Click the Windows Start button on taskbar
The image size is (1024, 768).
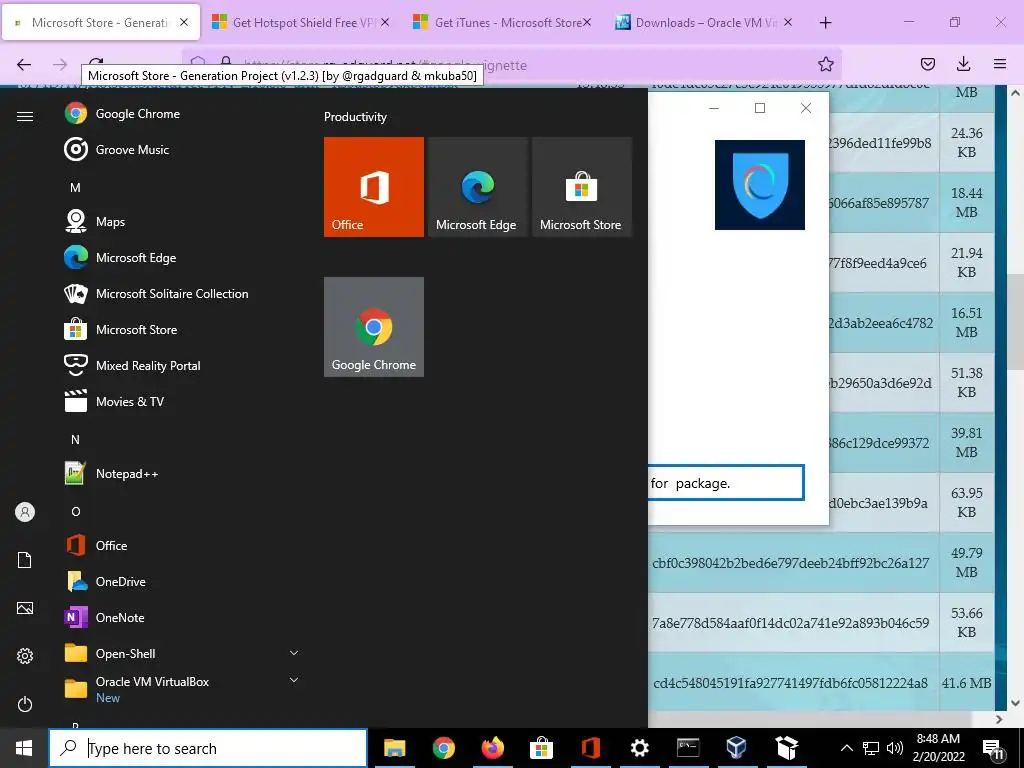tap(24, 748)
